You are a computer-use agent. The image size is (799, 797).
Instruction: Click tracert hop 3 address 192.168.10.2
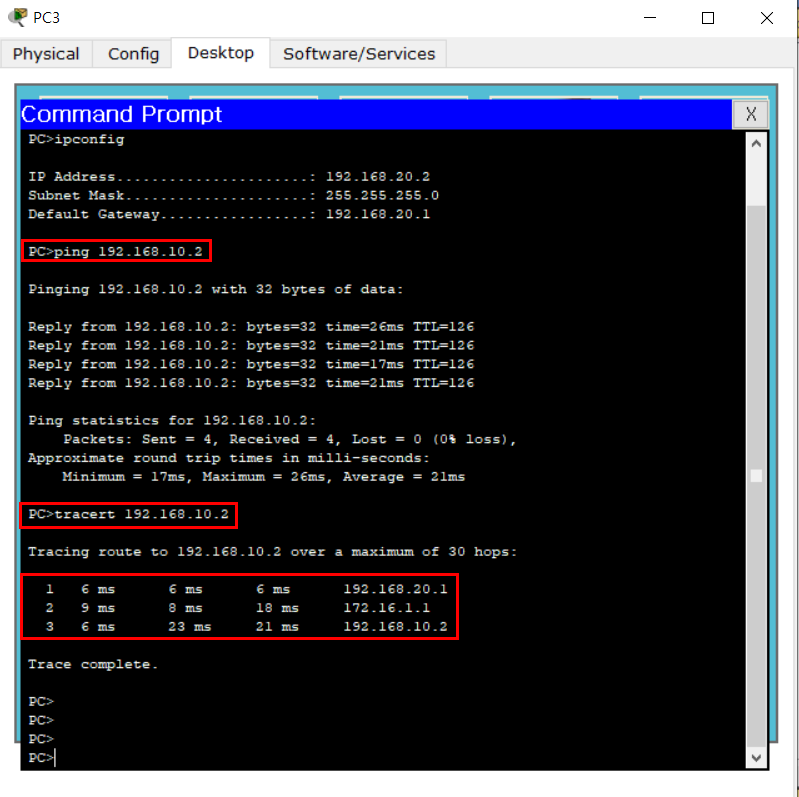click(x=395, y=627)
